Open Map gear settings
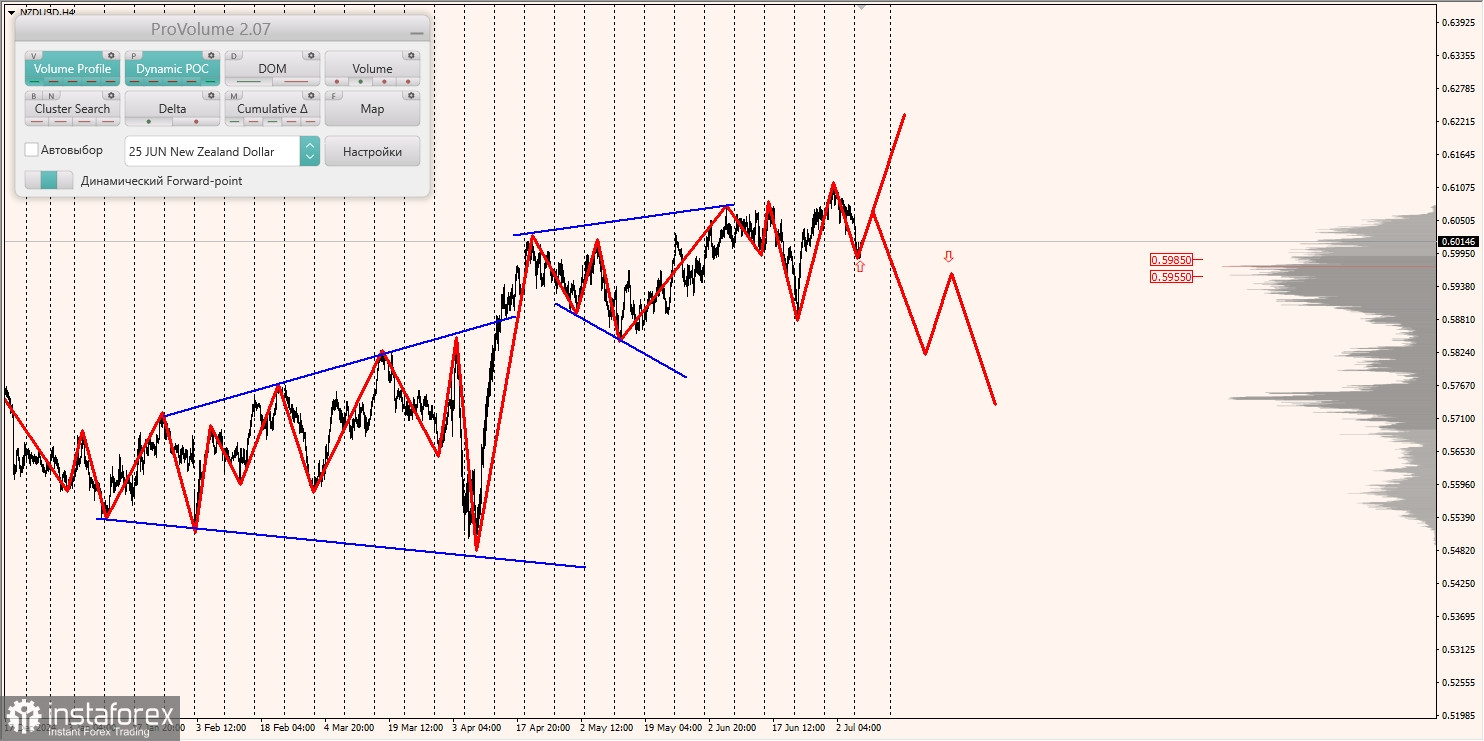Image resolution: width=1484 pixels, height=741 pixels. 411,96
